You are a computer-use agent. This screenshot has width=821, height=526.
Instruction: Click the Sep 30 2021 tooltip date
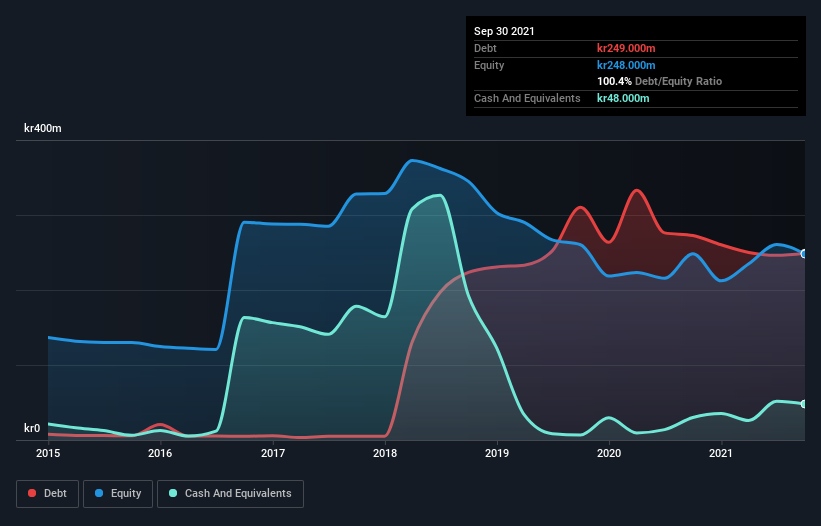coord(504,31)
